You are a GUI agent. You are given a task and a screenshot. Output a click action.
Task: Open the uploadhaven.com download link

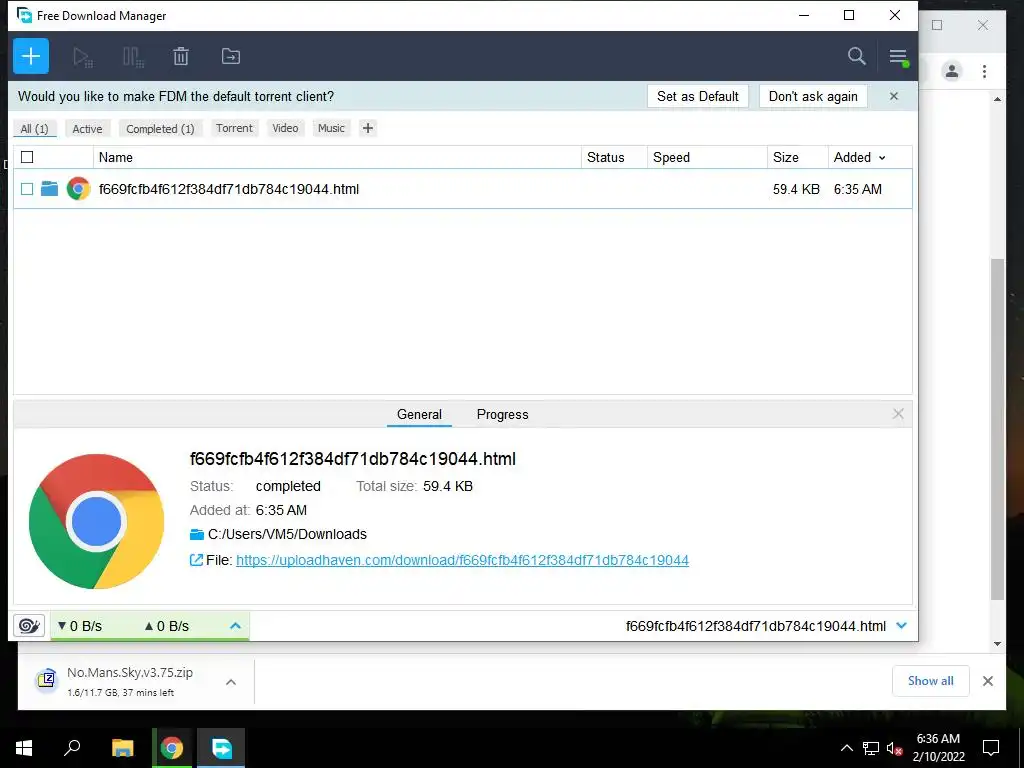pyautogui.click(x=462, y=560)
